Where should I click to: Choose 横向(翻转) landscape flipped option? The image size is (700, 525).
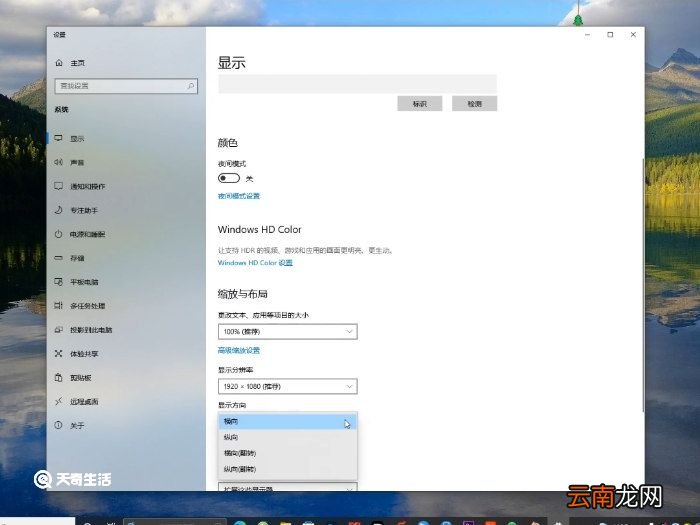(288, 453)
